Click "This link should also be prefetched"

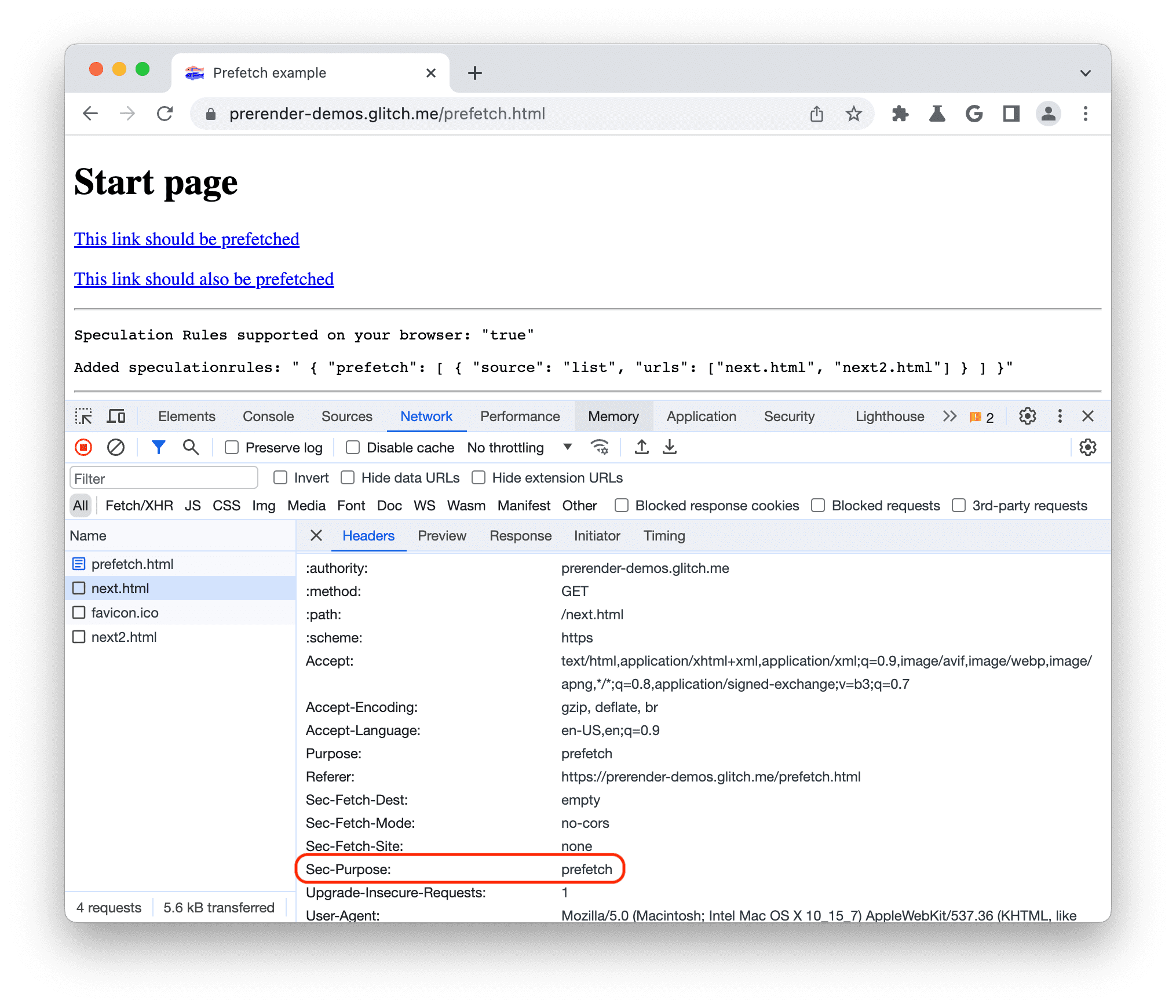(203, 279)
